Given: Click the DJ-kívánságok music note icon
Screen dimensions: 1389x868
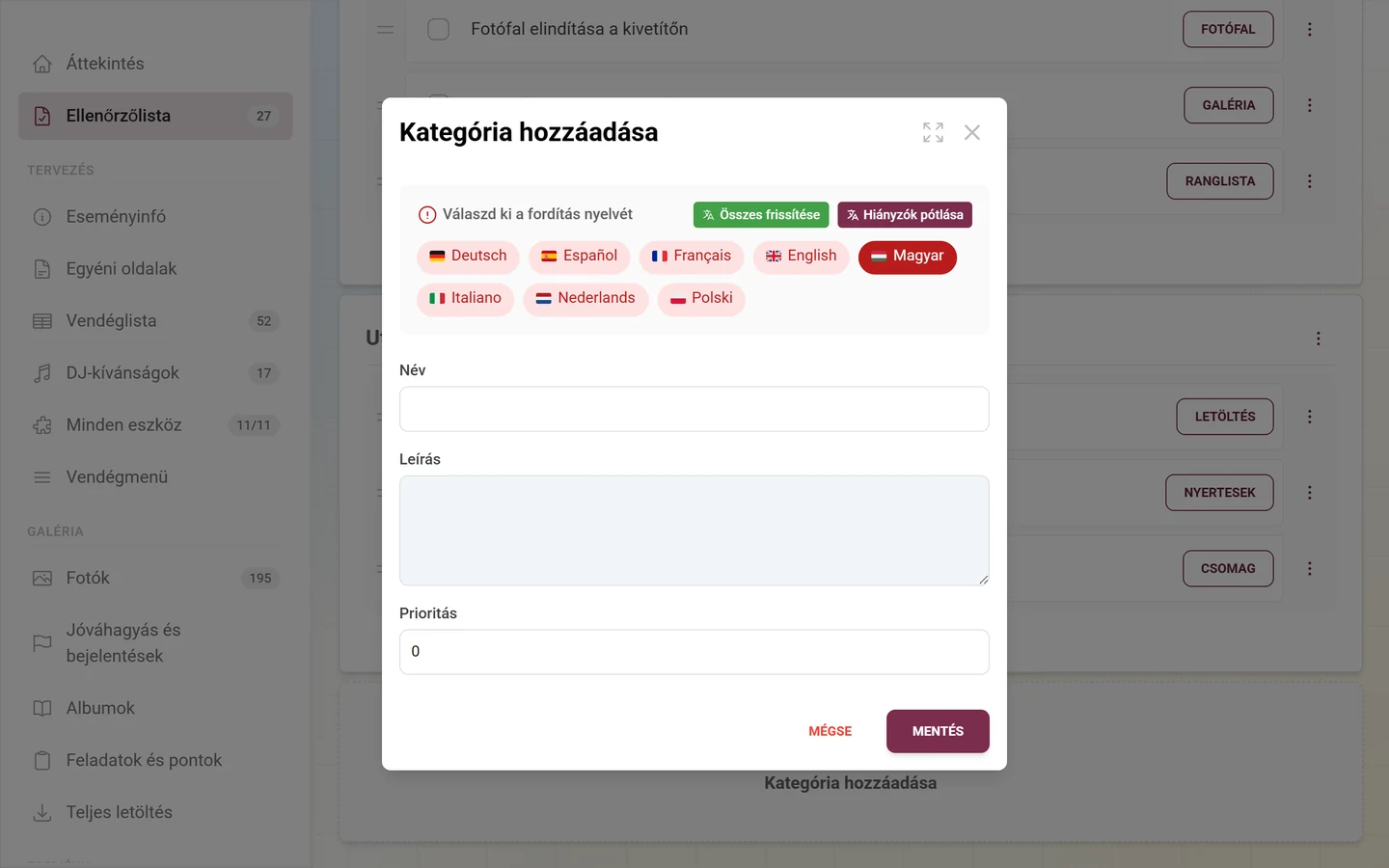Looking at the screenshot, I should click(x=42, y=373).
